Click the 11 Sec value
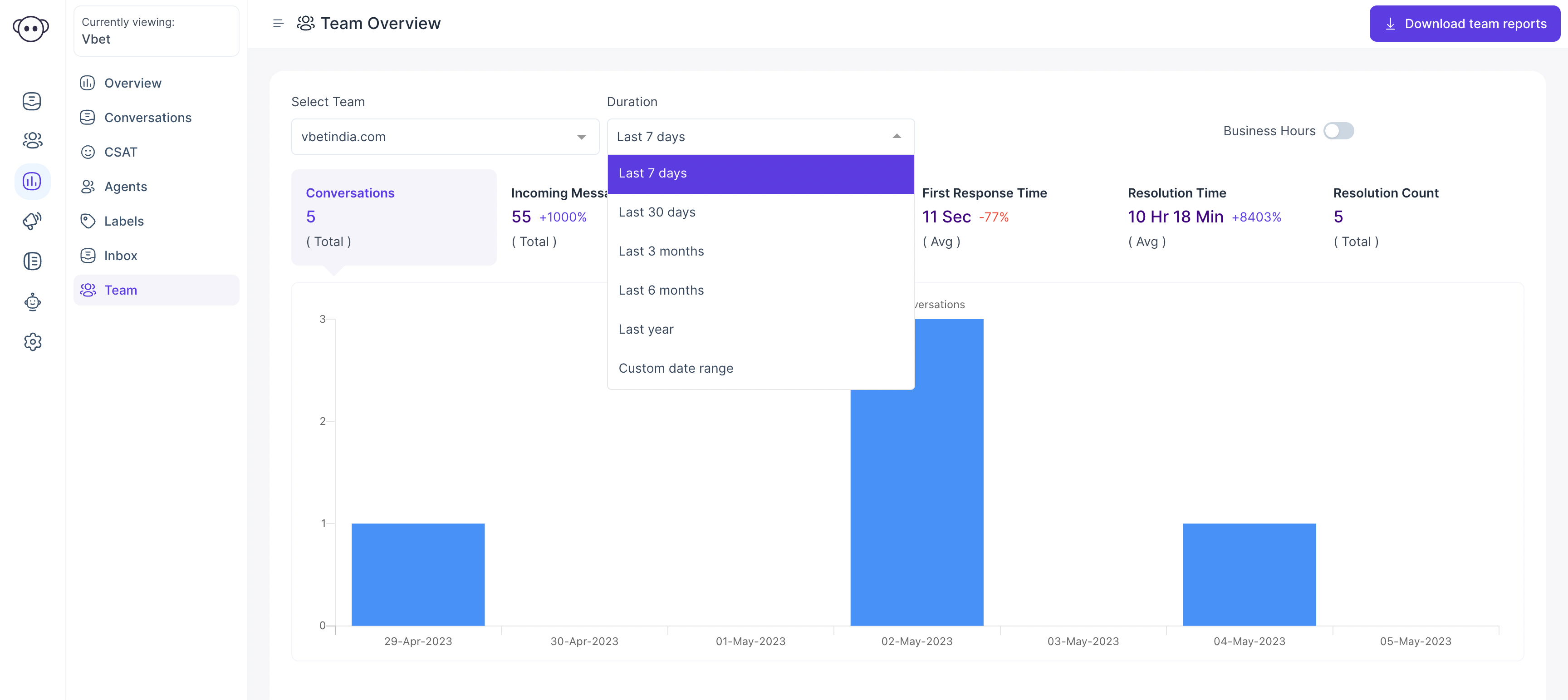The image size is (1568, 700). coord(946,217)
